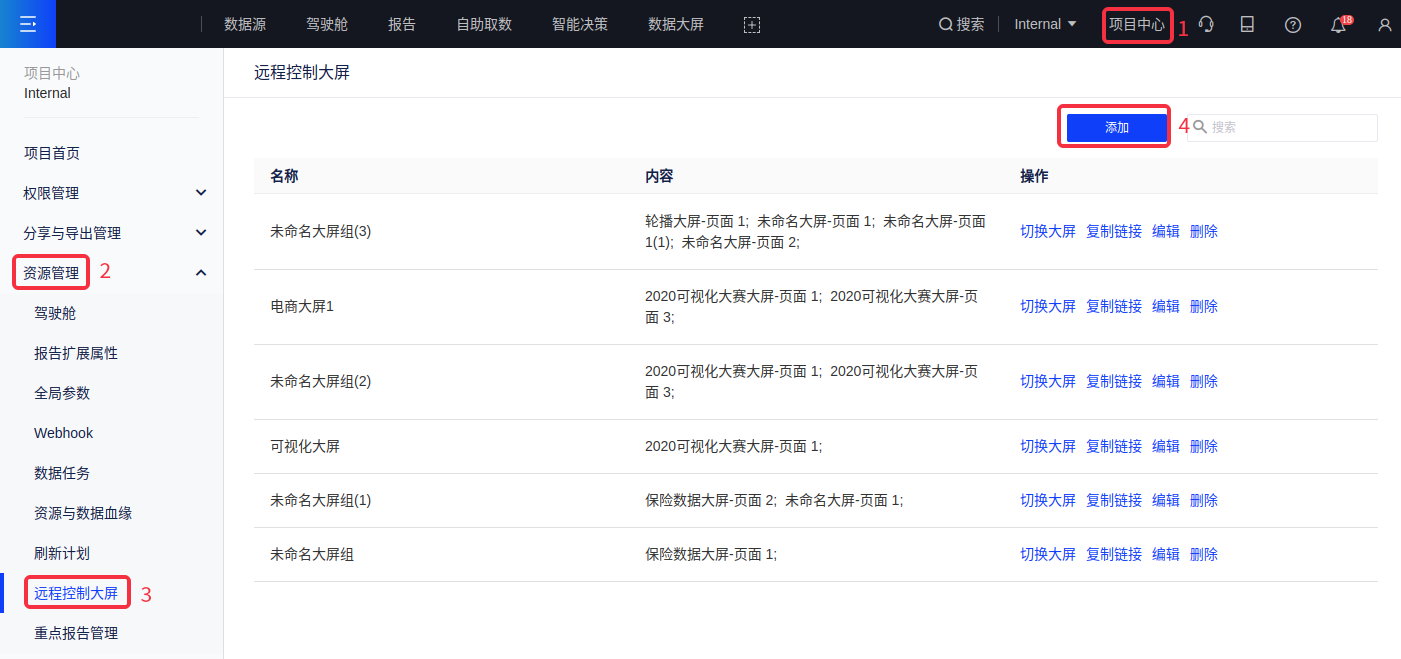
Task: Collapse the 资源管理 section
Action: click(201, 273)
